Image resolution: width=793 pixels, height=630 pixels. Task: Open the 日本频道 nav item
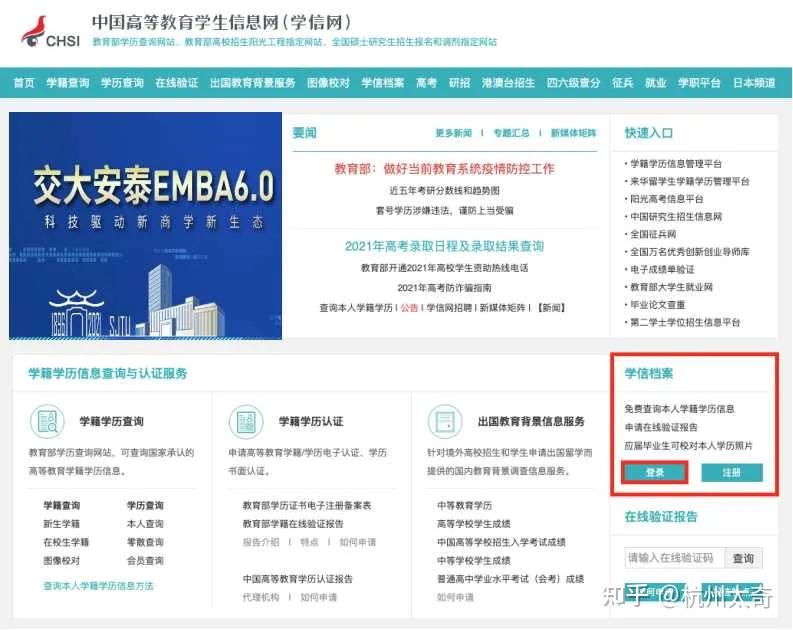pyautogui.click(x=754, y=82)
